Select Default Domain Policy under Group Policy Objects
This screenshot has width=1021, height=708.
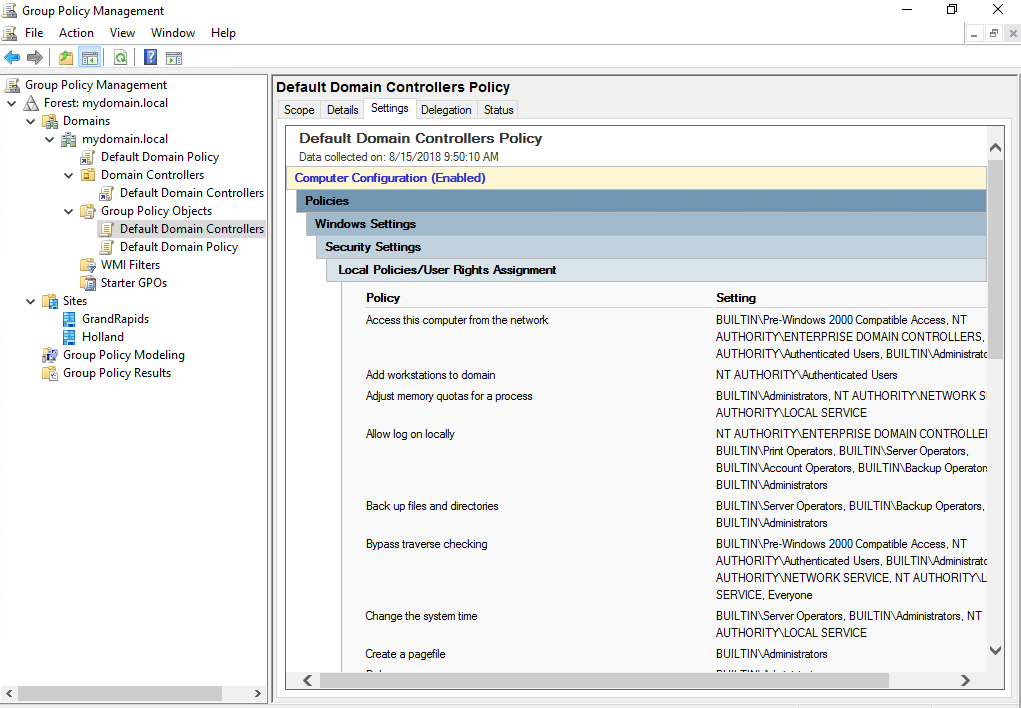point(178,247)
